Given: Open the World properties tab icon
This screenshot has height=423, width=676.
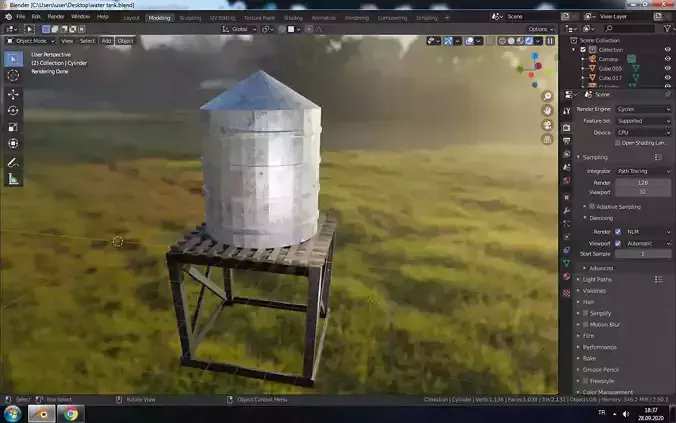Looking at the screenshot, I should coord(566,181).
